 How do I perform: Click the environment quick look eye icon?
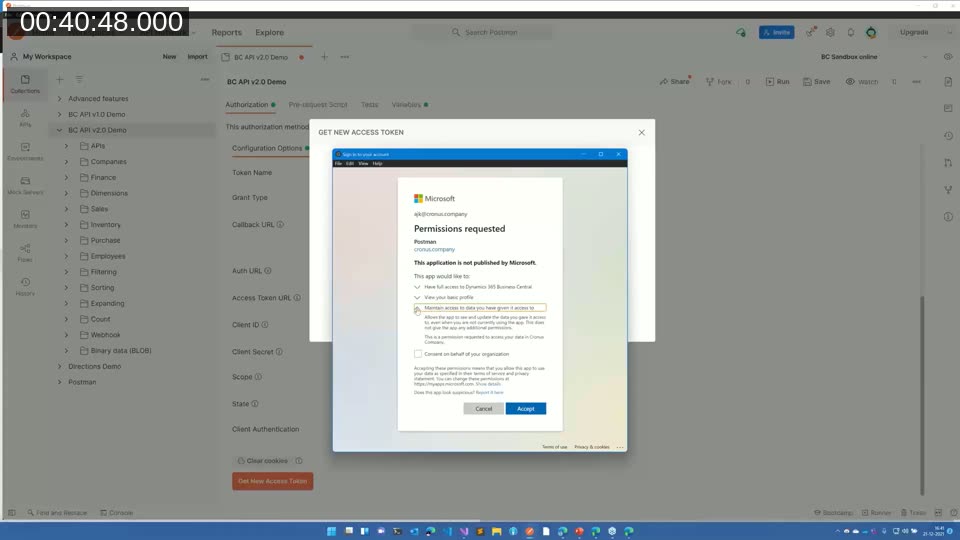948,57
